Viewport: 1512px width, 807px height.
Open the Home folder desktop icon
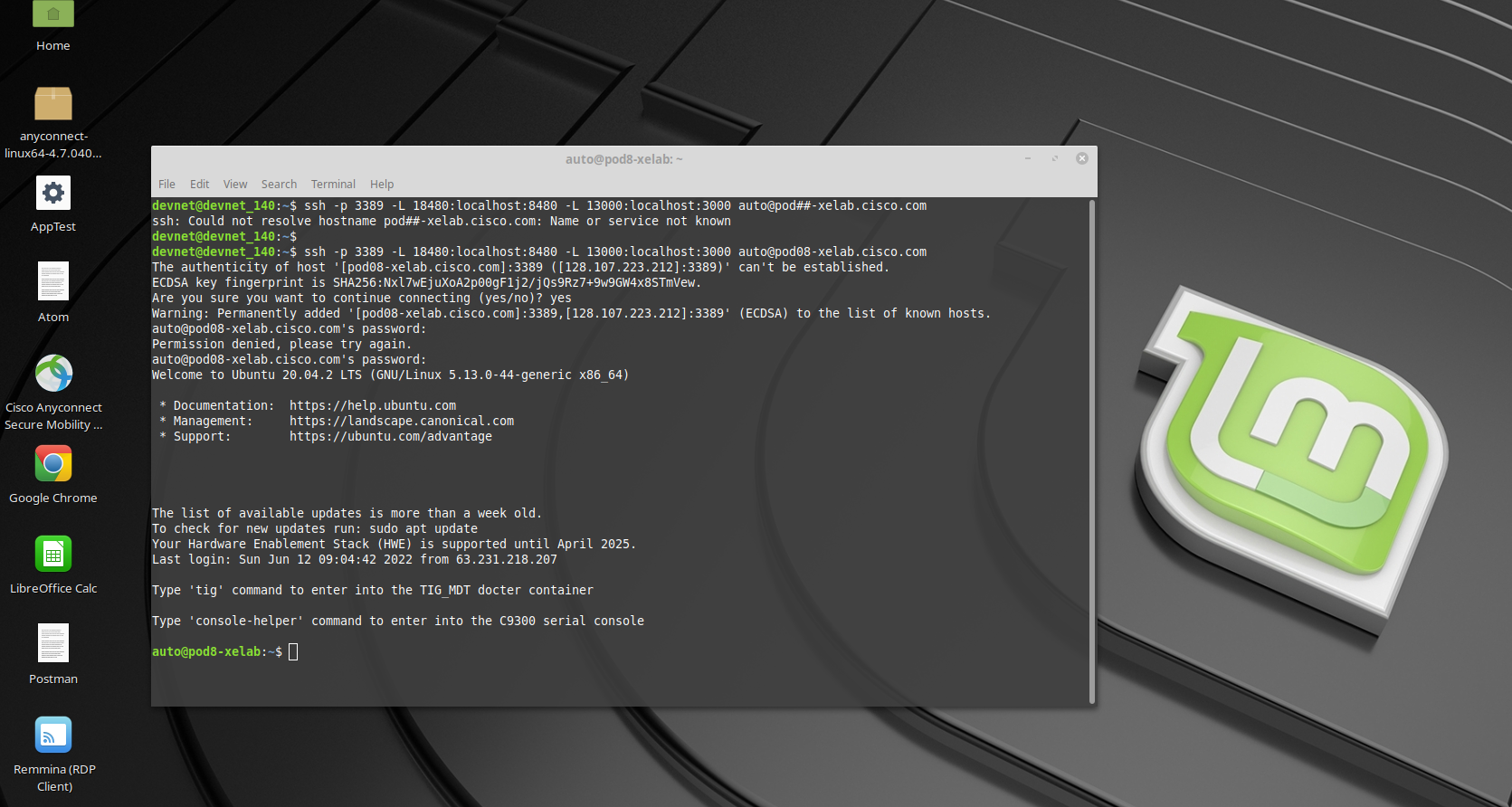click(x=52, y=14)
